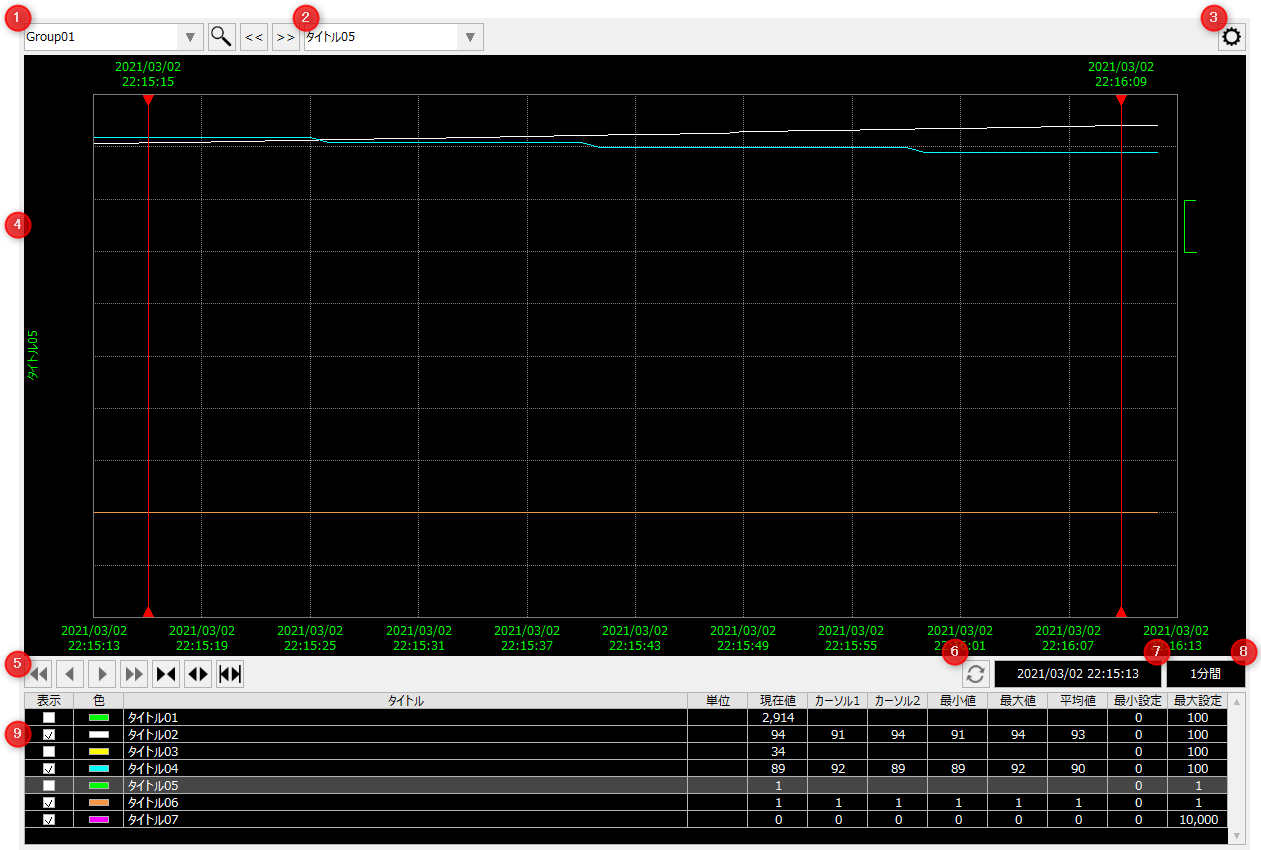Uncheck display checkbox for タイトル02
This screenshot has width=1261, height=850.
coord(49,735)
